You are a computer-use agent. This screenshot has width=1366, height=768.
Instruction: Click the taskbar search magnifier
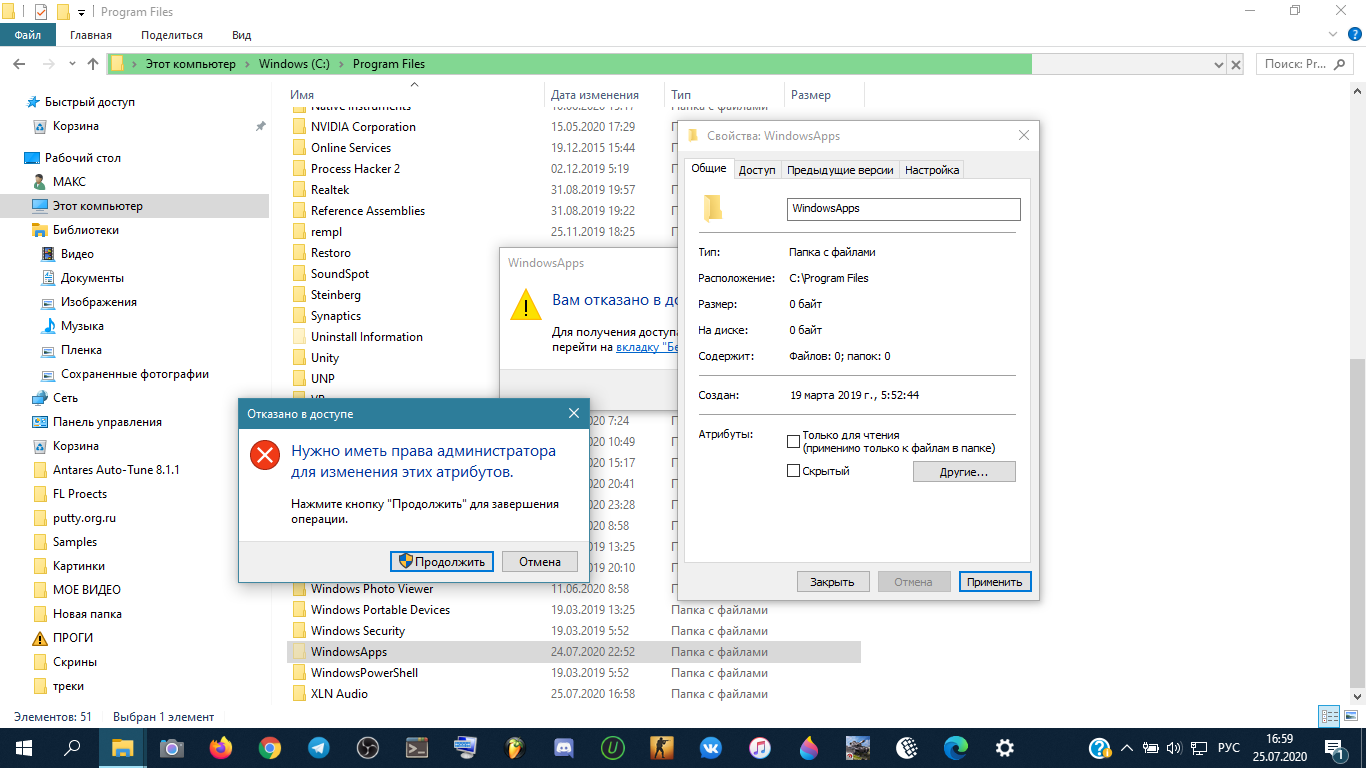tap(72, 747)
